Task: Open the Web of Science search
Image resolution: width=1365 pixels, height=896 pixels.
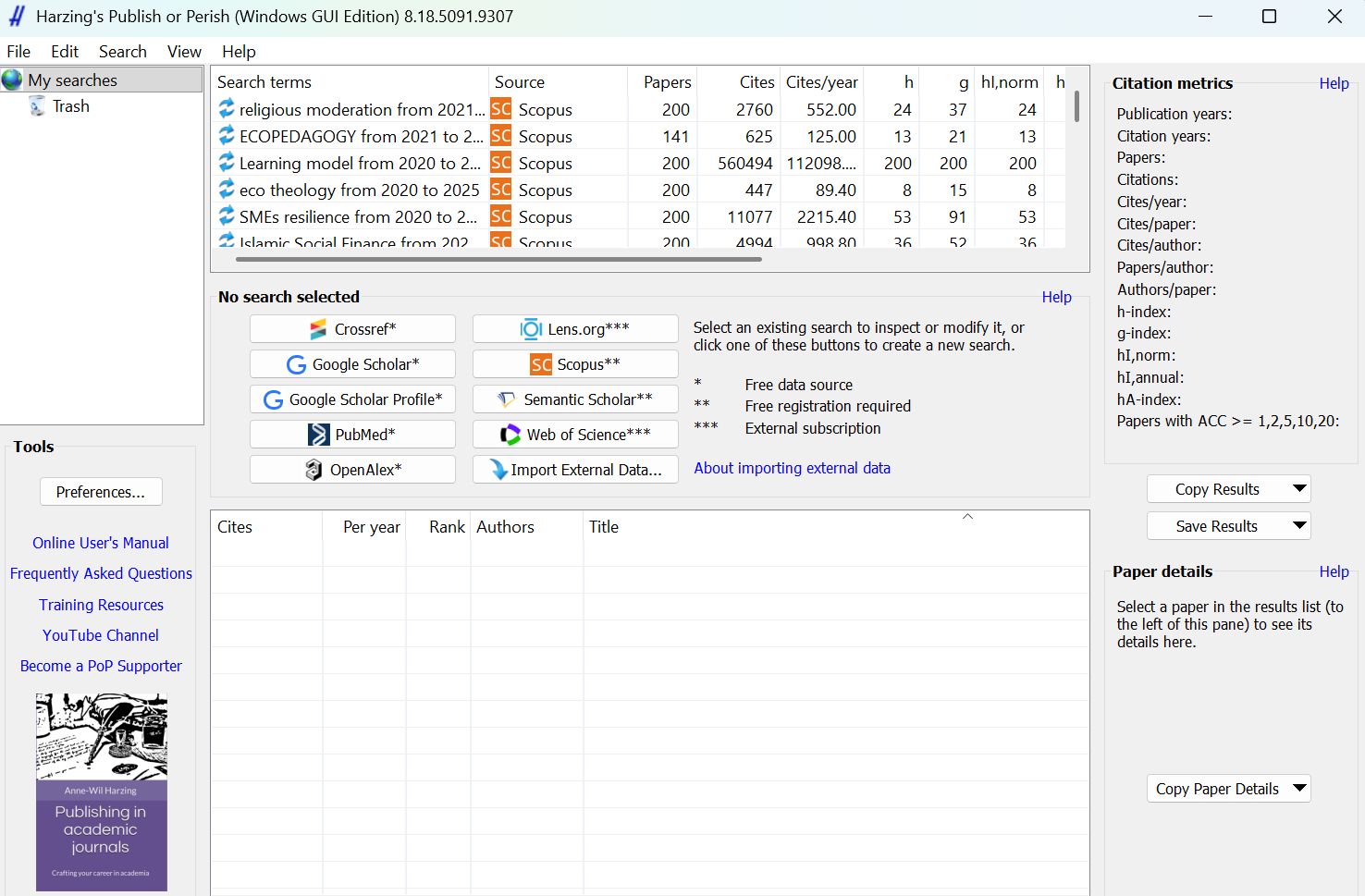Action: click(x=575, y=435)
